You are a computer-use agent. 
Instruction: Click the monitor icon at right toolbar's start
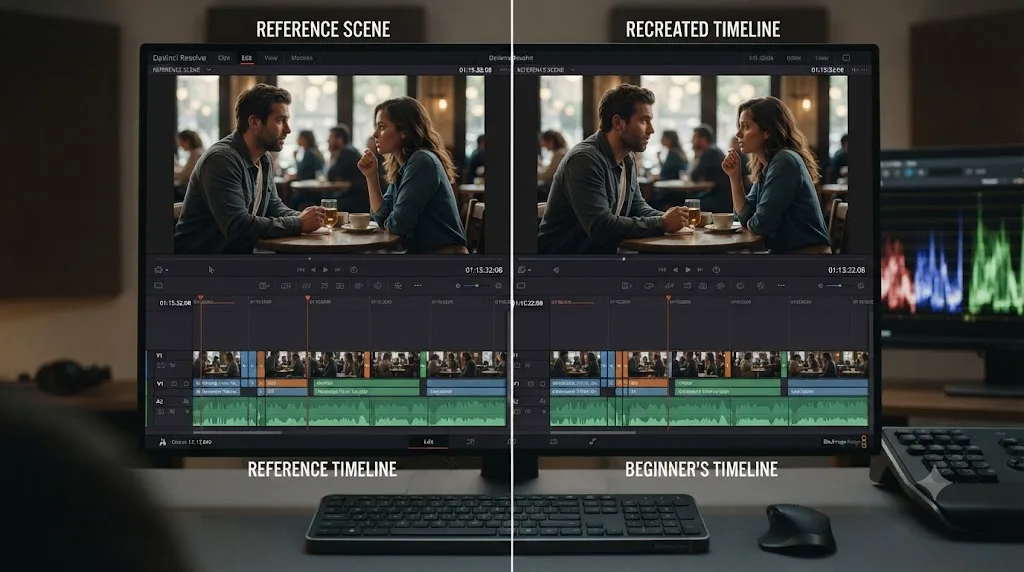click(520, 285)
